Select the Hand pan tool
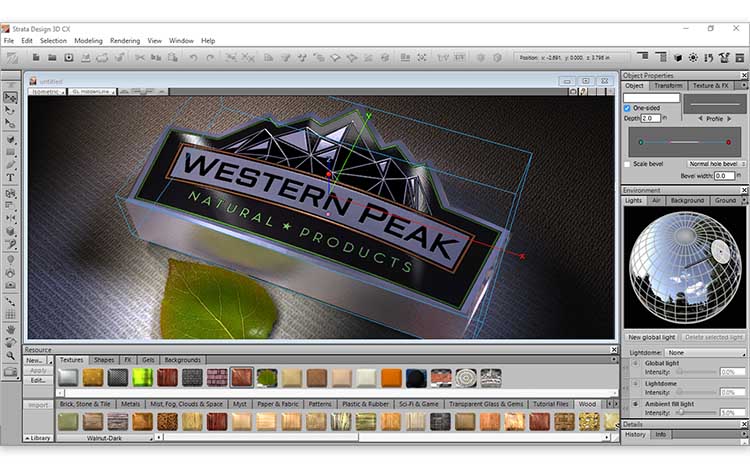 [x=10, y=330]
